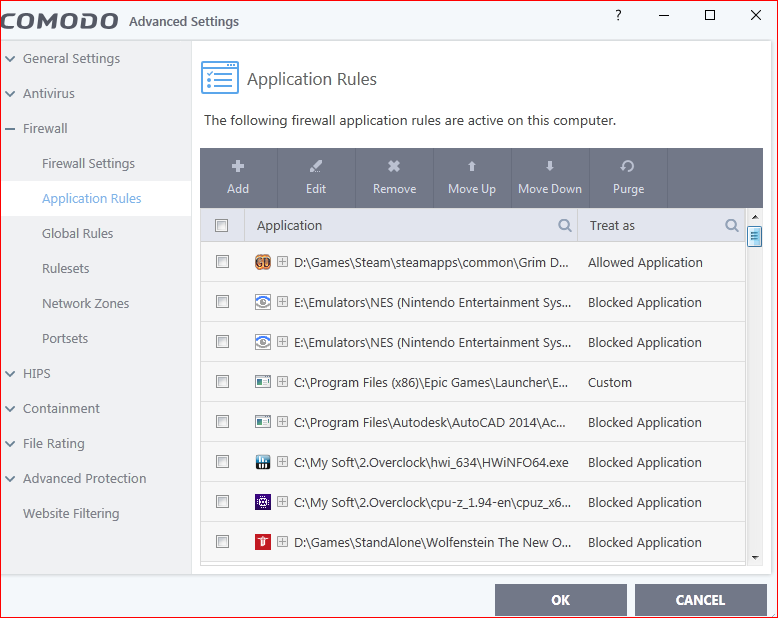Viewport: 778px width, 618px height.
Task: Select Rulesets in the Firewall menu
Action: pyautogui.click(x=65, y=268)
